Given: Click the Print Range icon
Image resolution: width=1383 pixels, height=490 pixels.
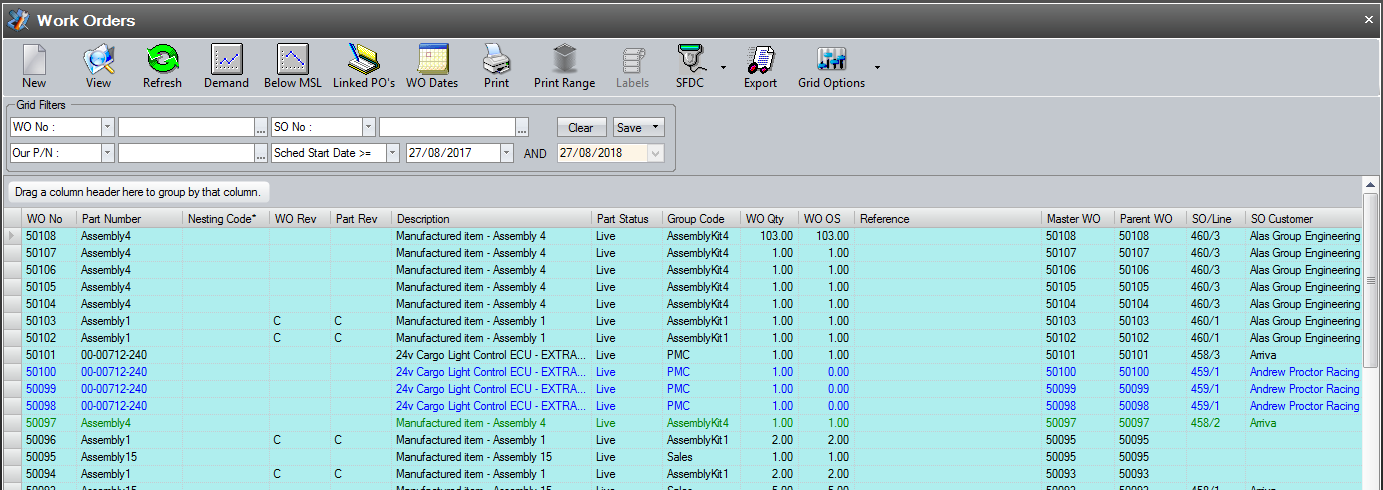Looking at the screenshot, I should pyautogui.click(x=564, y=66).
